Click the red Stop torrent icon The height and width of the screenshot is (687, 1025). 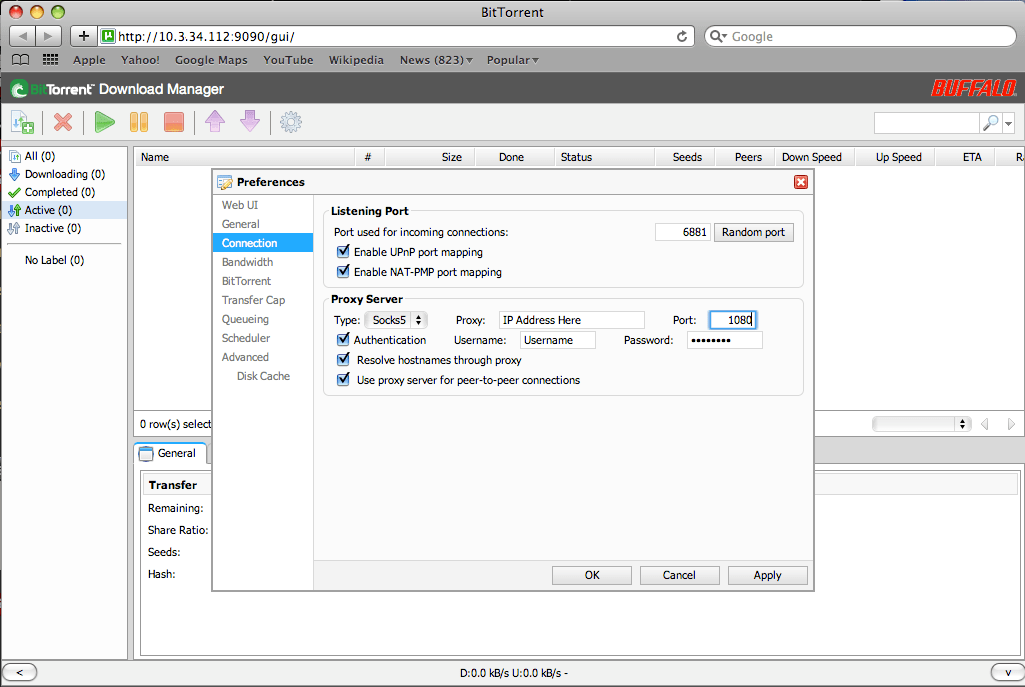(x=173, y=122)
